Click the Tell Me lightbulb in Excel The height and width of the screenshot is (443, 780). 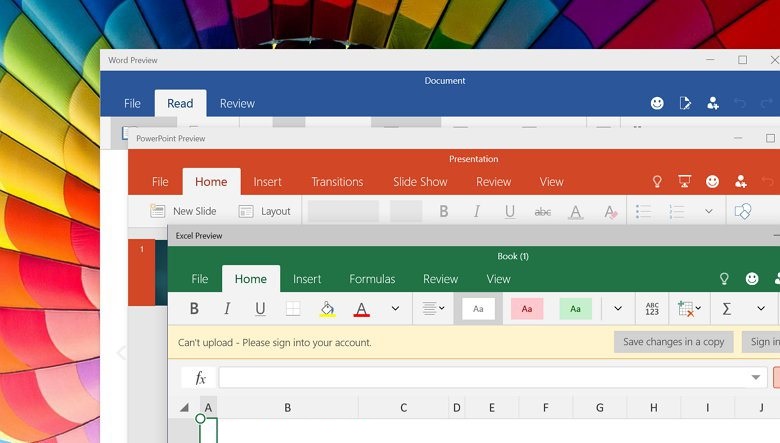point(724,279)
